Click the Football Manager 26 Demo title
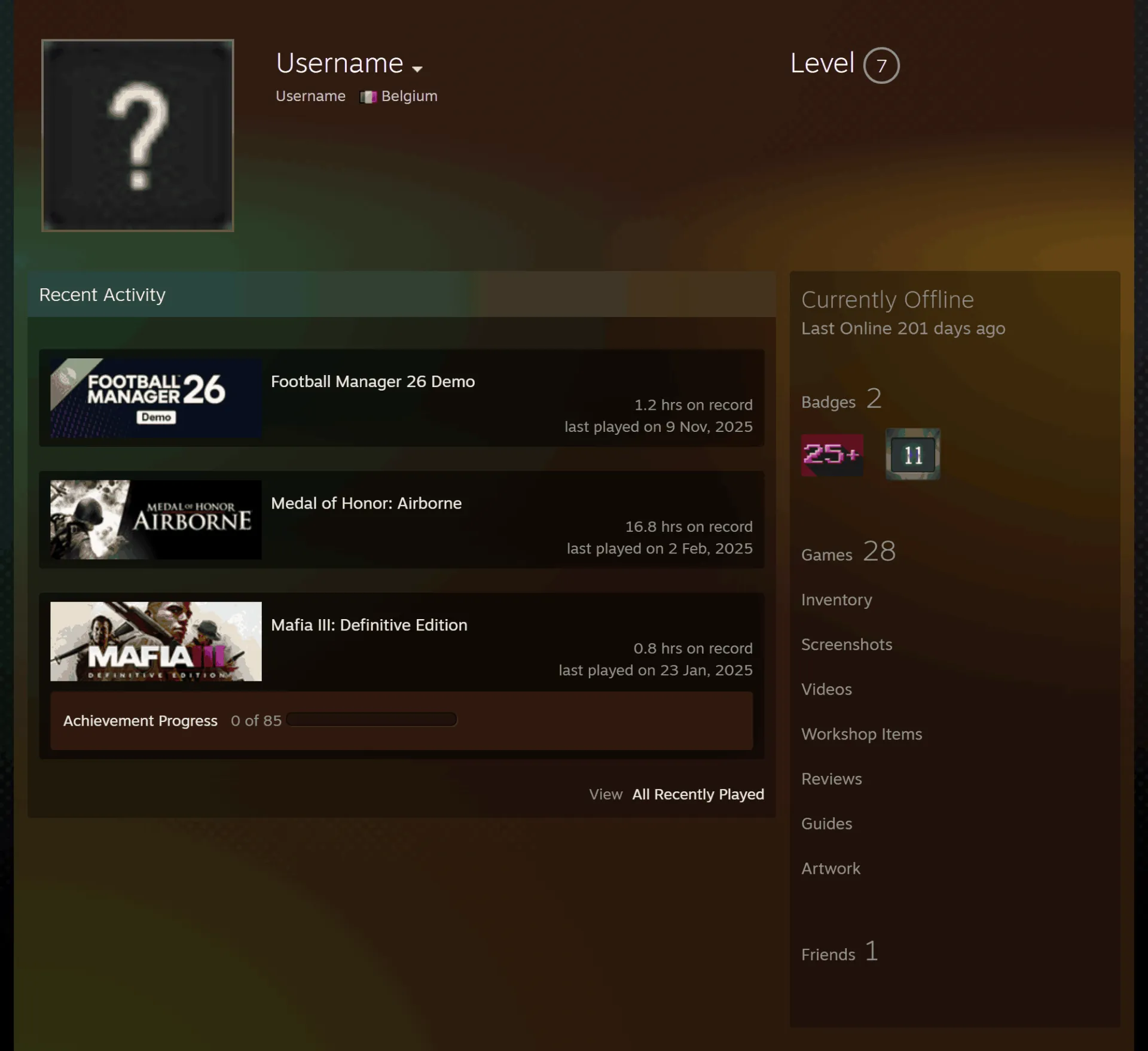 373,382
